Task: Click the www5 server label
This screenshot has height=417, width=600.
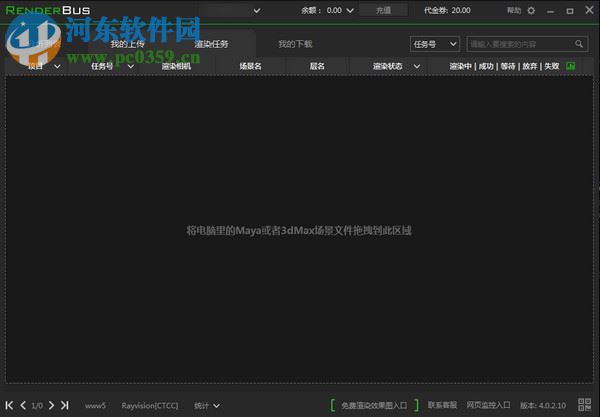Action: click(95, 406)
